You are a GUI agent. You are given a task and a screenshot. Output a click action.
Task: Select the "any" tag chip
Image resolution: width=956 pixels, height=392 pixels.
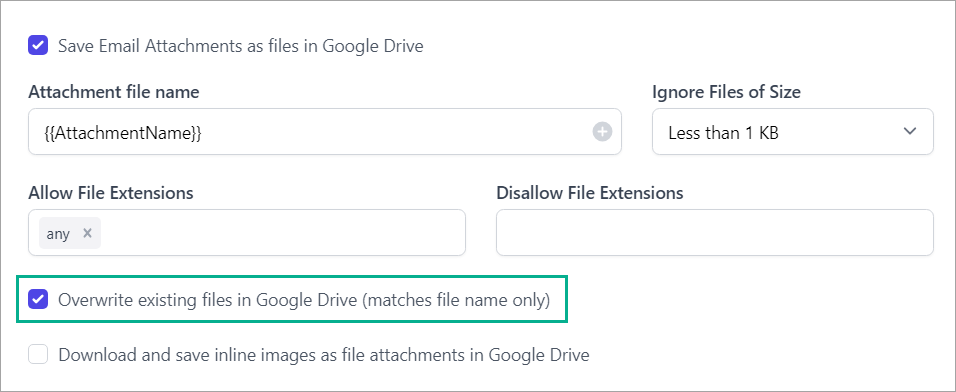tap(70, 233)
